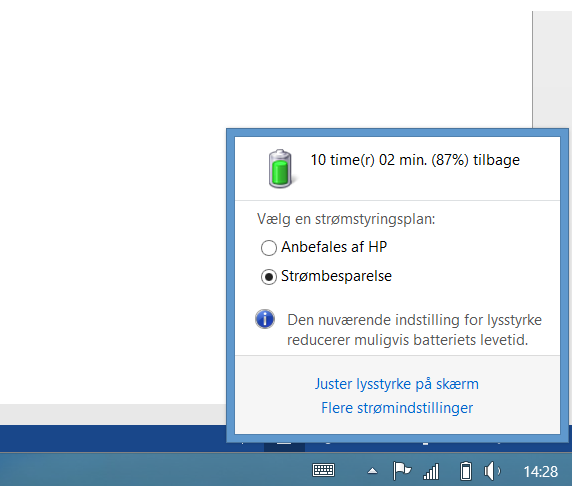Viewport: 573px width, 487px height.
Task: Click the battery icon in system tray
Action: point(466,471)
